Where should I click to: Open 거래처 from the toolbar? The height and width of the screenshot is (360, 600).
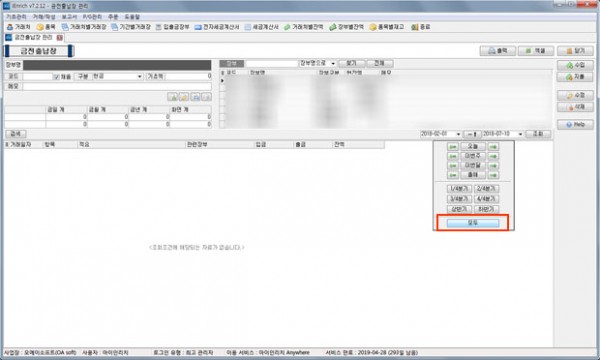tap(18, 27)
